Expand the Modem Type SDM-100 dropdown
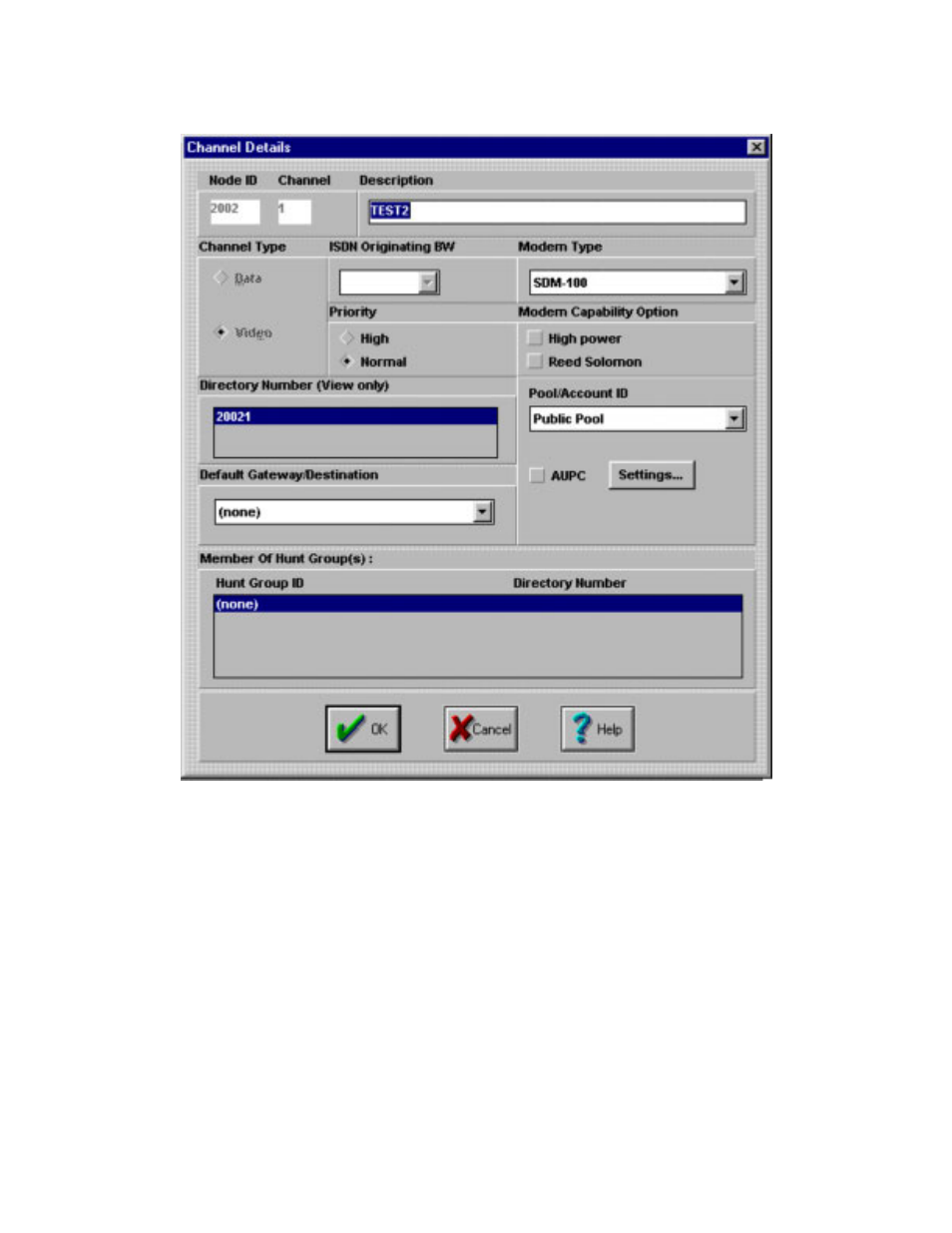952x1233 pixels. [x=734, y=283]
